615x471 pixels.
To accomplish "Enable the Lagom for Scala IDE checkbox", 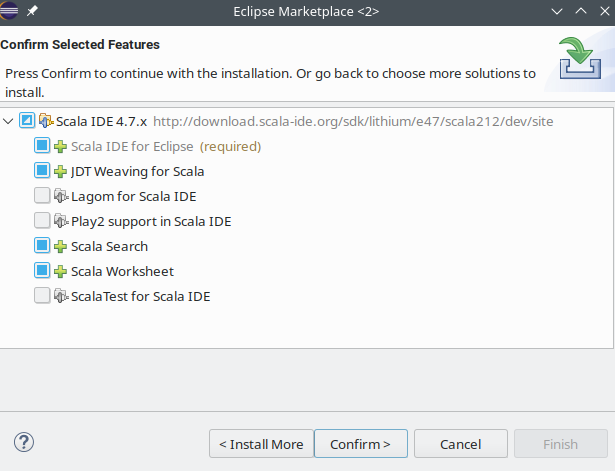I will [x=42, y=195].
